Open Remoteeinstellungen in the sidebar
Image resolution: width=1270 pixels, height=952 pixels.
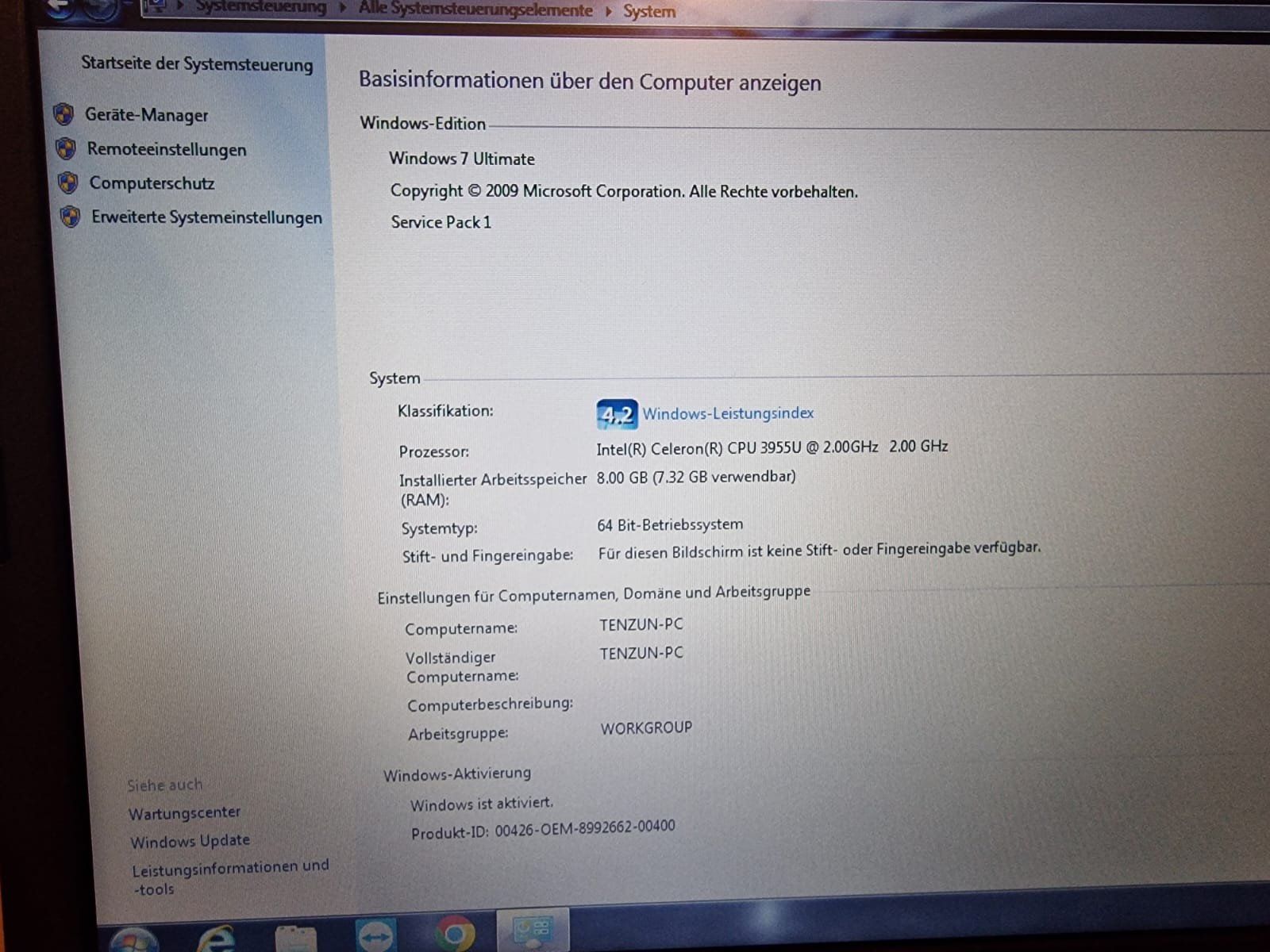click(167, 149)
